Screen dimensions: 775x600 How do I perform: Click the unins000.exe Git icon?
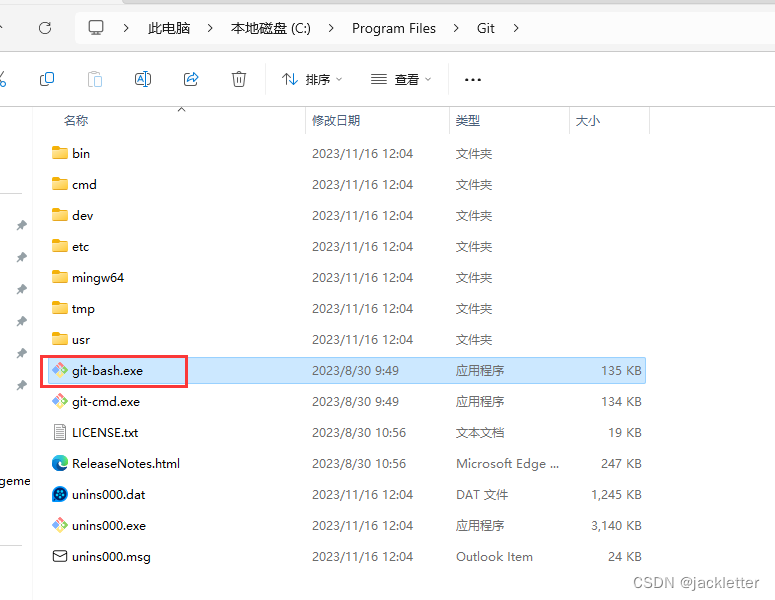60,525
